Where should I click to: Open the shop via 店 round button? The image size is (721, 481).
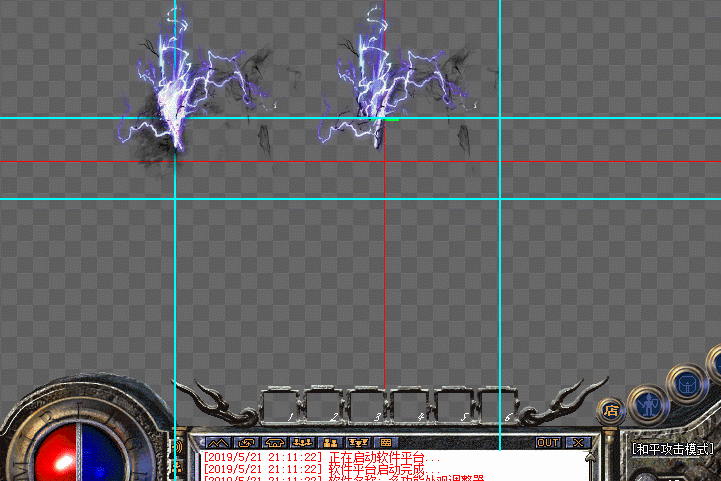click(611, 411)
